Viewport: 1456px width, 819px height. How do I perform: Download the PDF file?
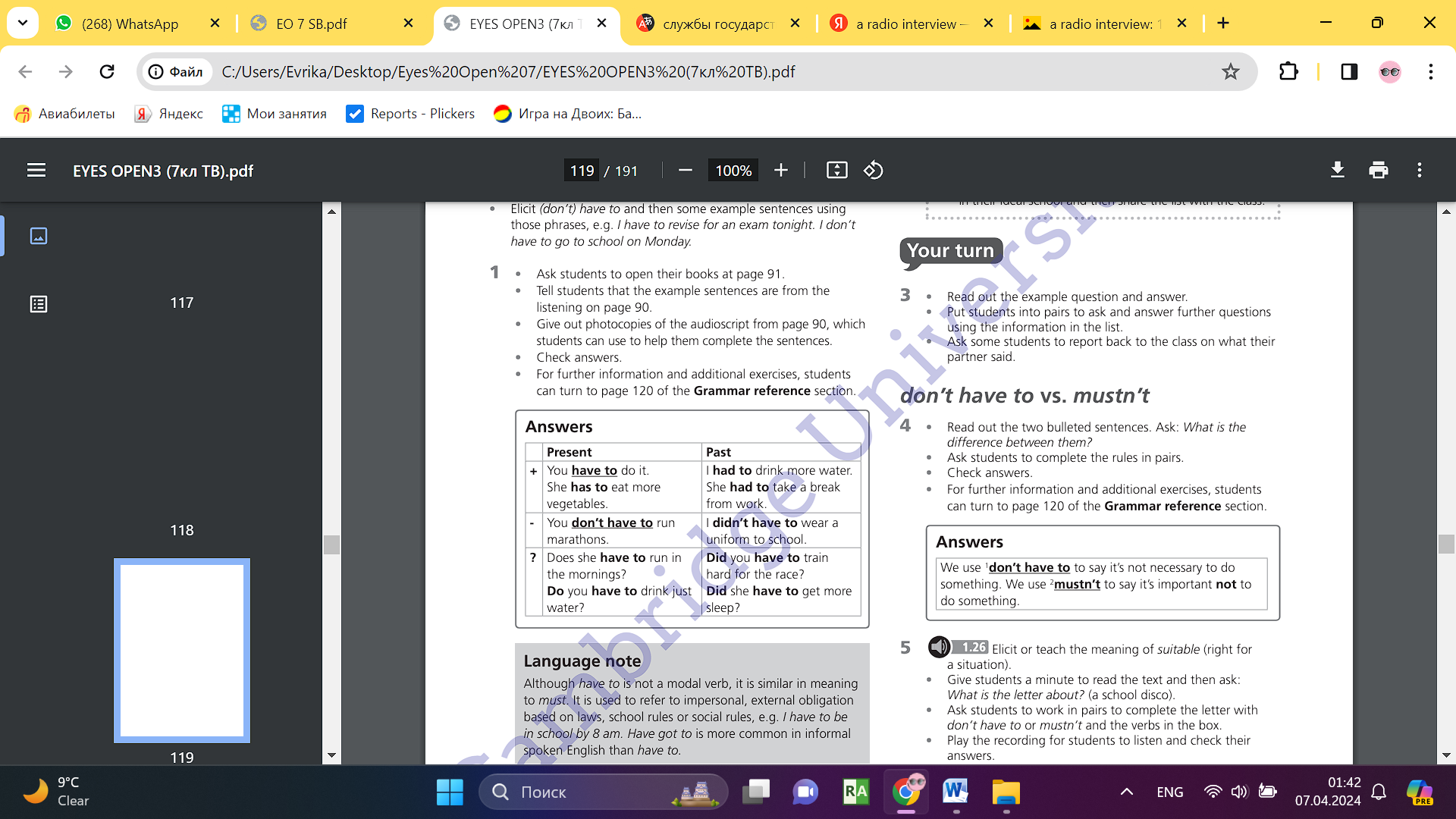click(x=1338, y=171)
